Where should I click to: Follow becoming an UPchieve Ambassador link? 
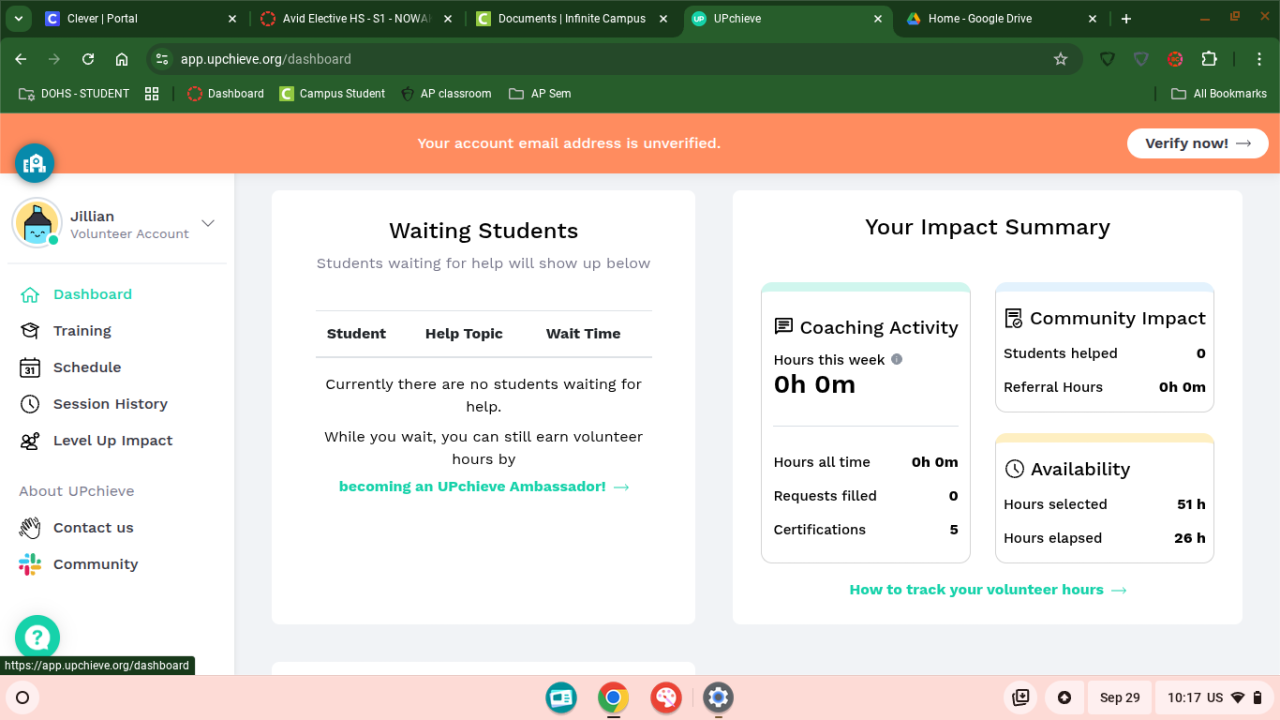[484, 487]
